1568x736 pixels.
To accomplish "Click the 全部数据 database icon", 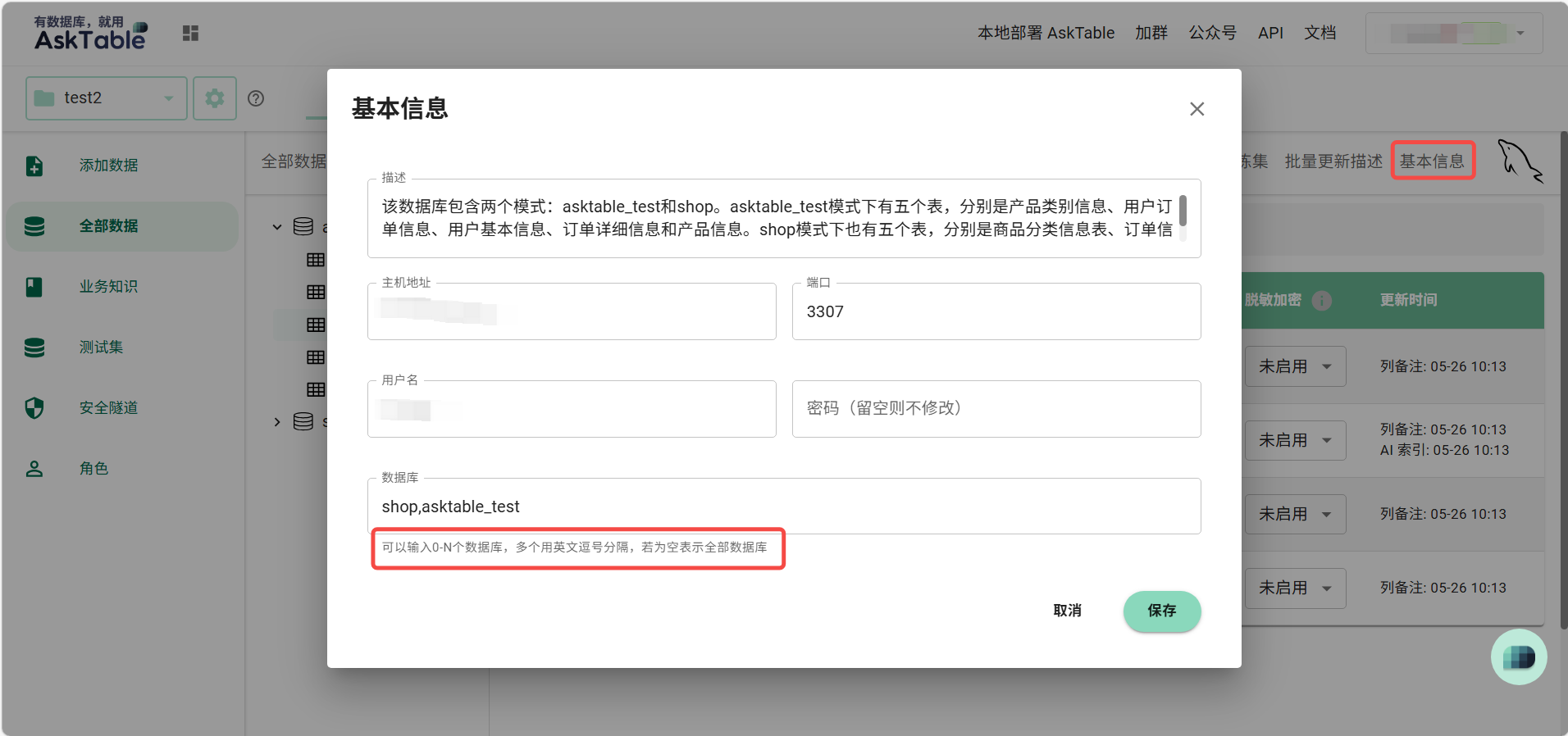I will (34, 226).
